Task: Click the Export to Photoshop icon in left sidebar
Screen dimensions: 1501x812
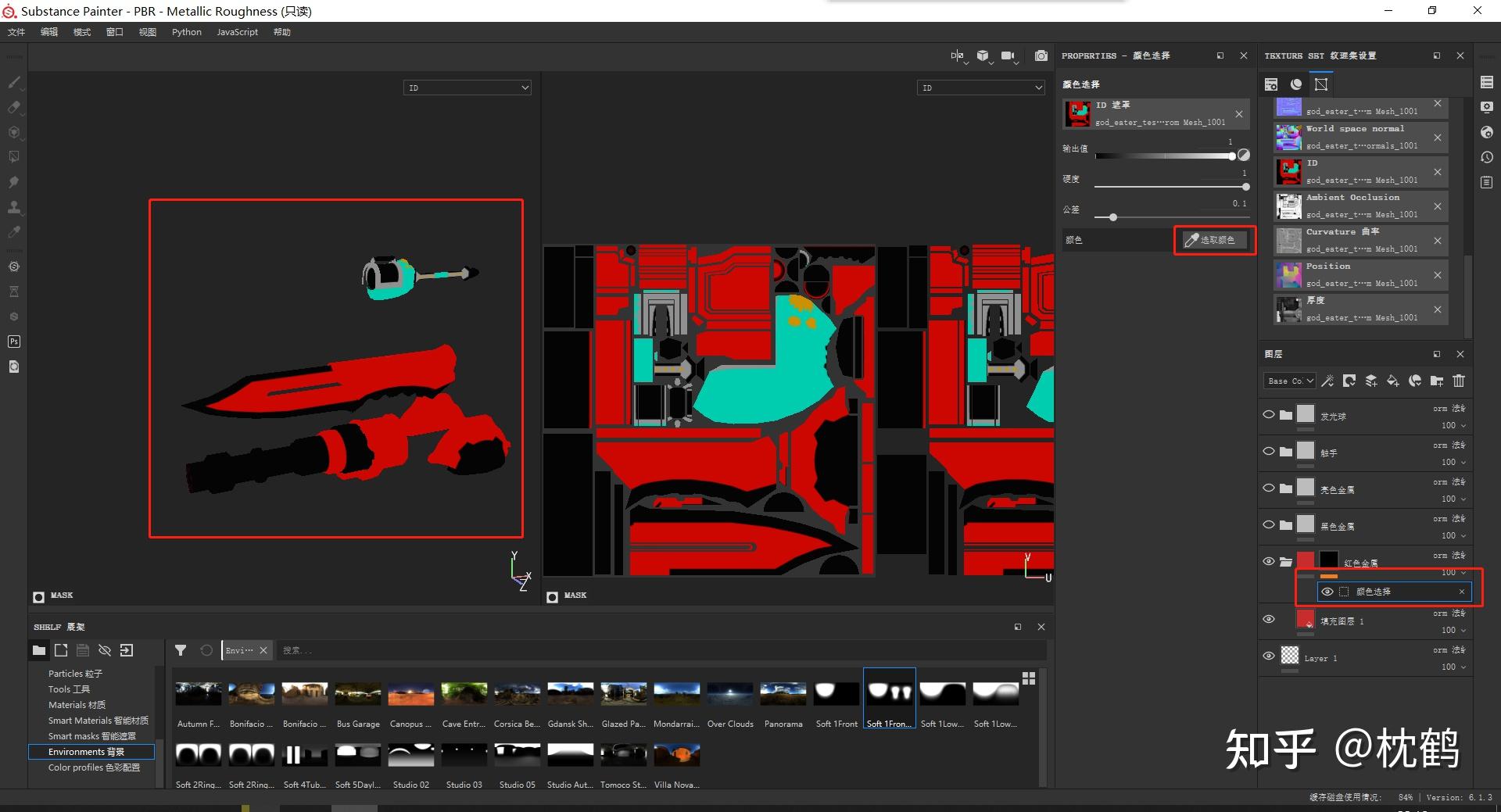Action: [x=14, y=342]
